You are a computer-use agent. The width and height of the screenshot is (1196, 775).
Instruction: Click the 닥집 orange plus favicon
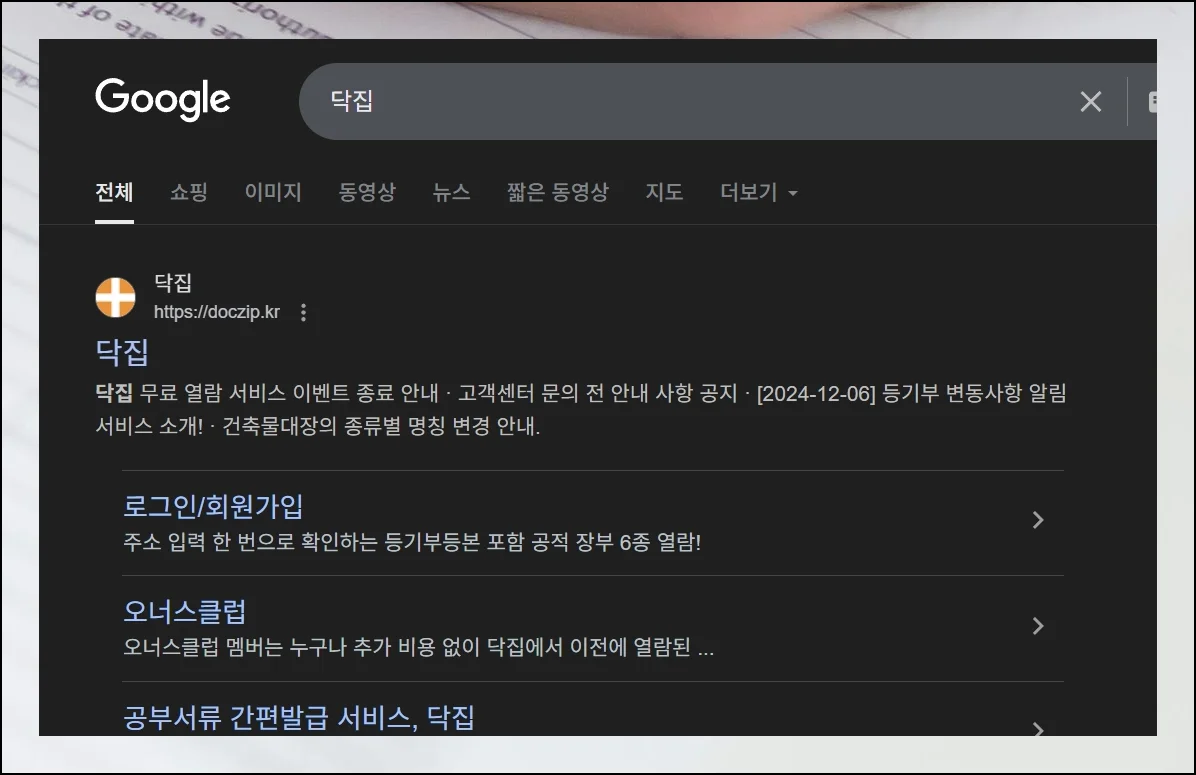[x=115, y=297]
